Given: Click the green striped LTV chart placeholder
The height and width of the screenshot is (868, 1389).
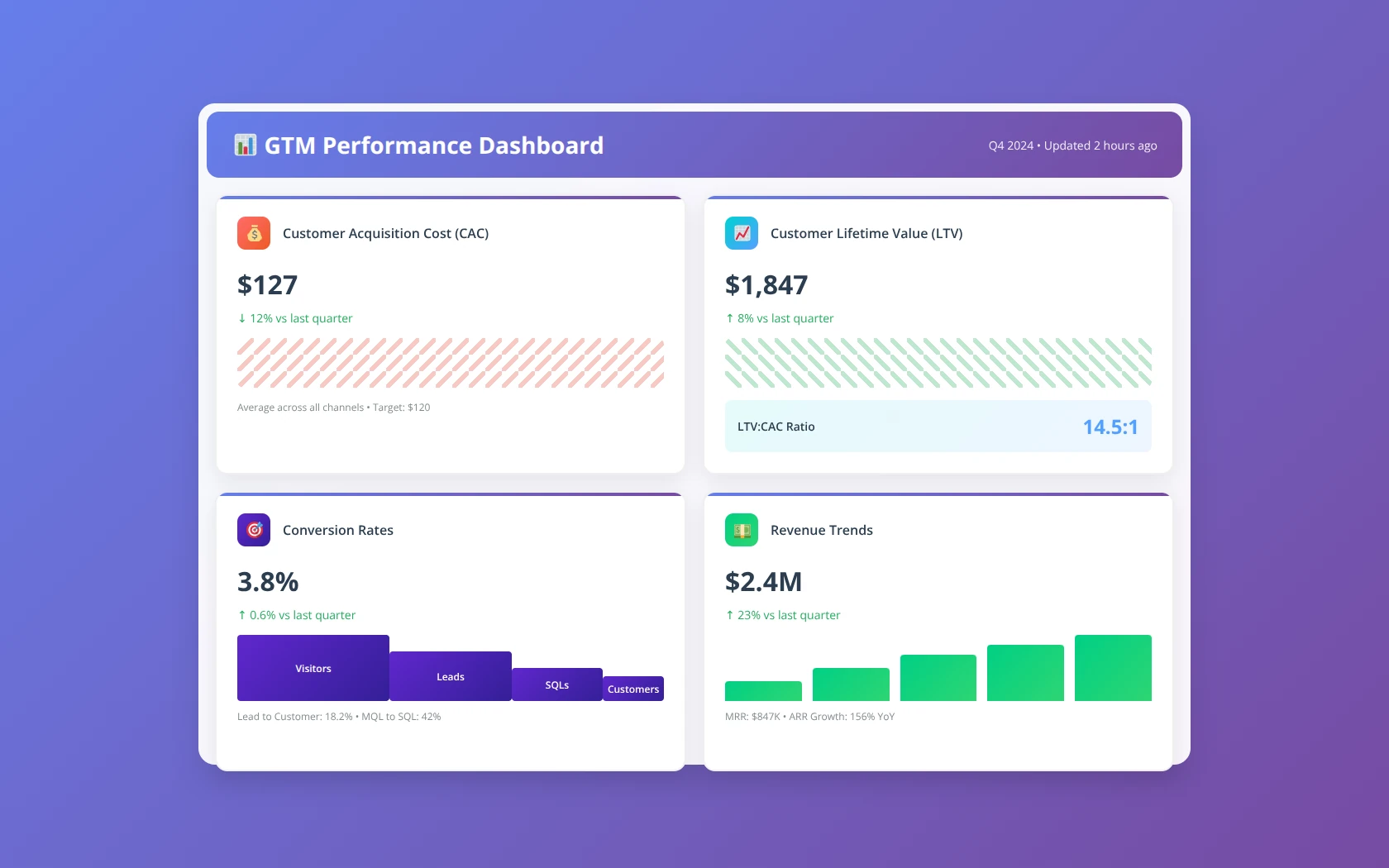Looking at the screenshot, I should click(938, 363).
